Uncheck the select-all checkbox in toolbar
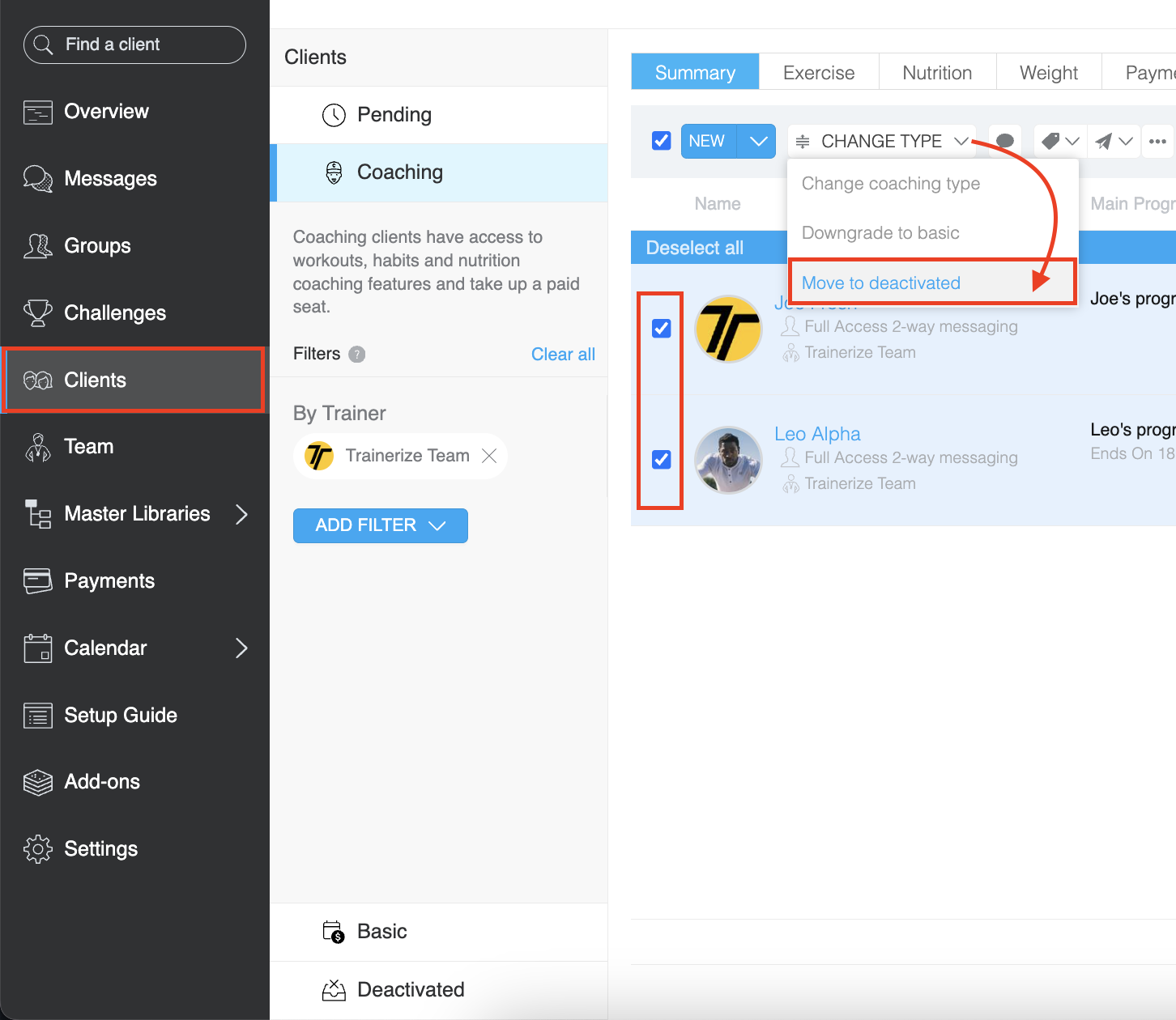Viewport: 1176px width, 1020px height. (662, 141)
